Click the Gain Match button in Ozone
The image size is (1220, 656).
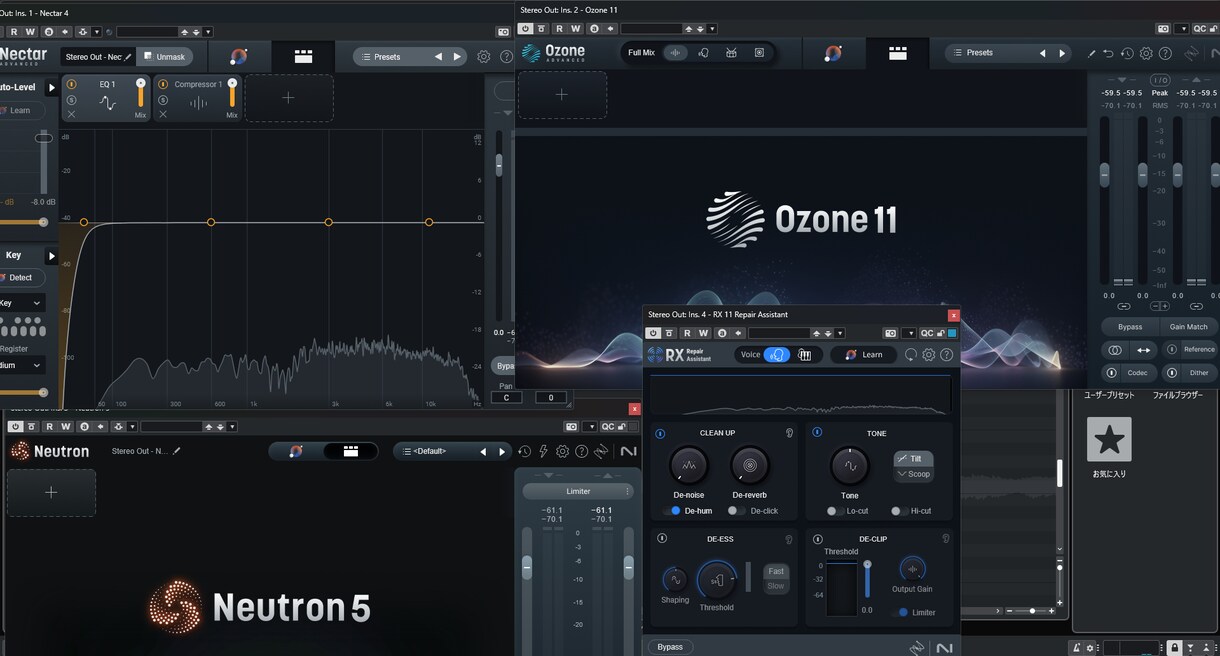(1188, 327)
